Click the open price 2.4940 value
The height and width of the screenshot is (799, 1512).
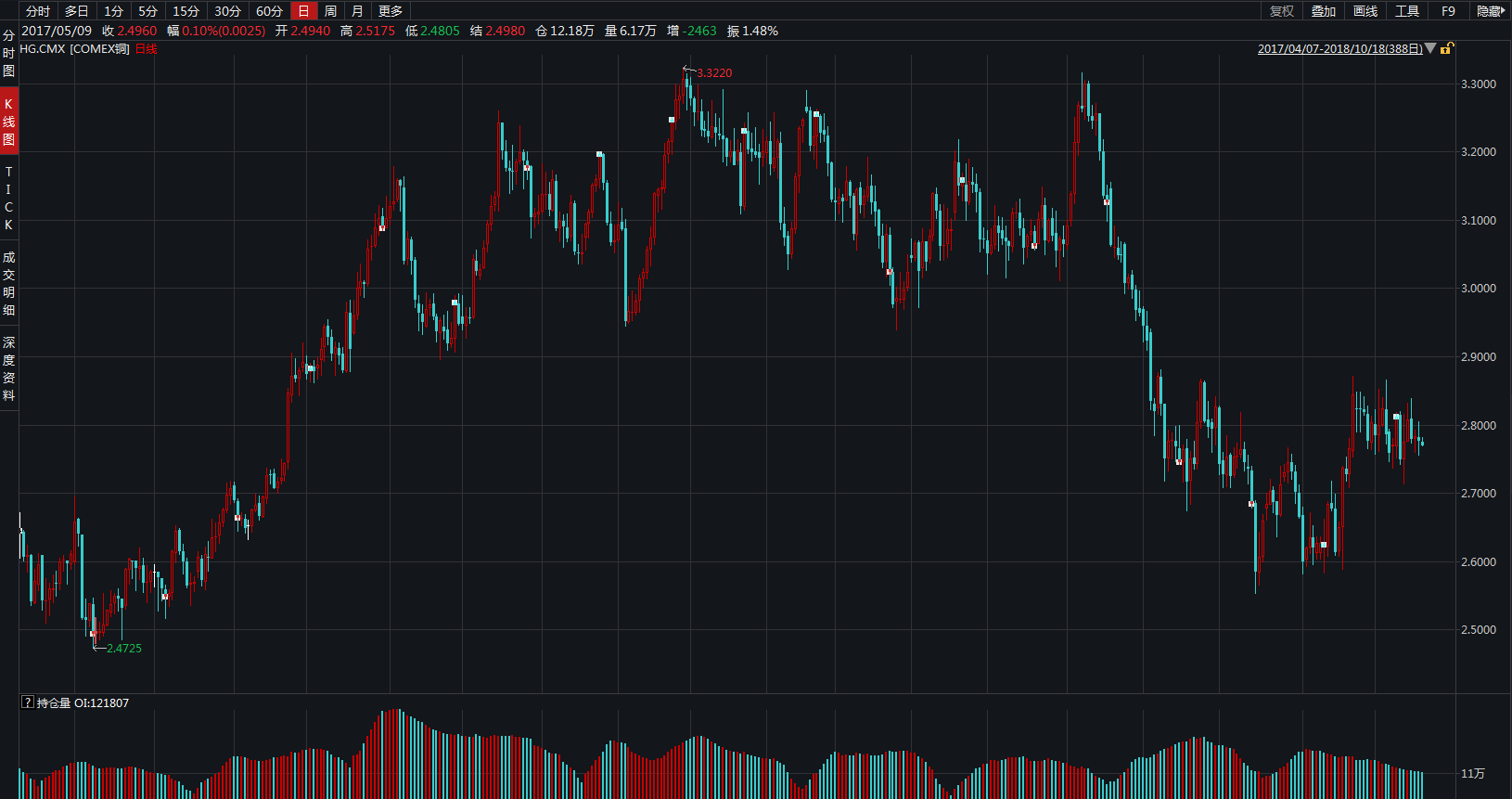click(310, 31)
